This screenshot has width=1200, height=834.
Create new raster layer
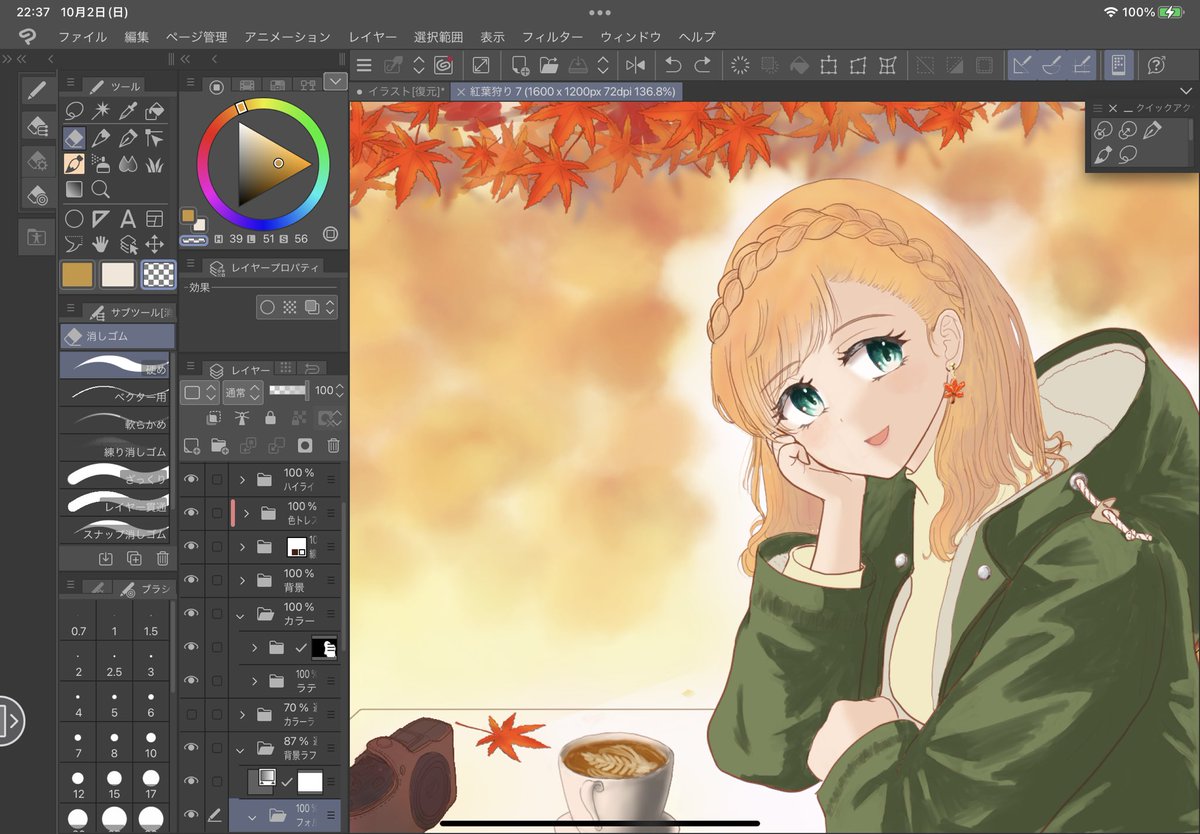click(x=192, y=446)
